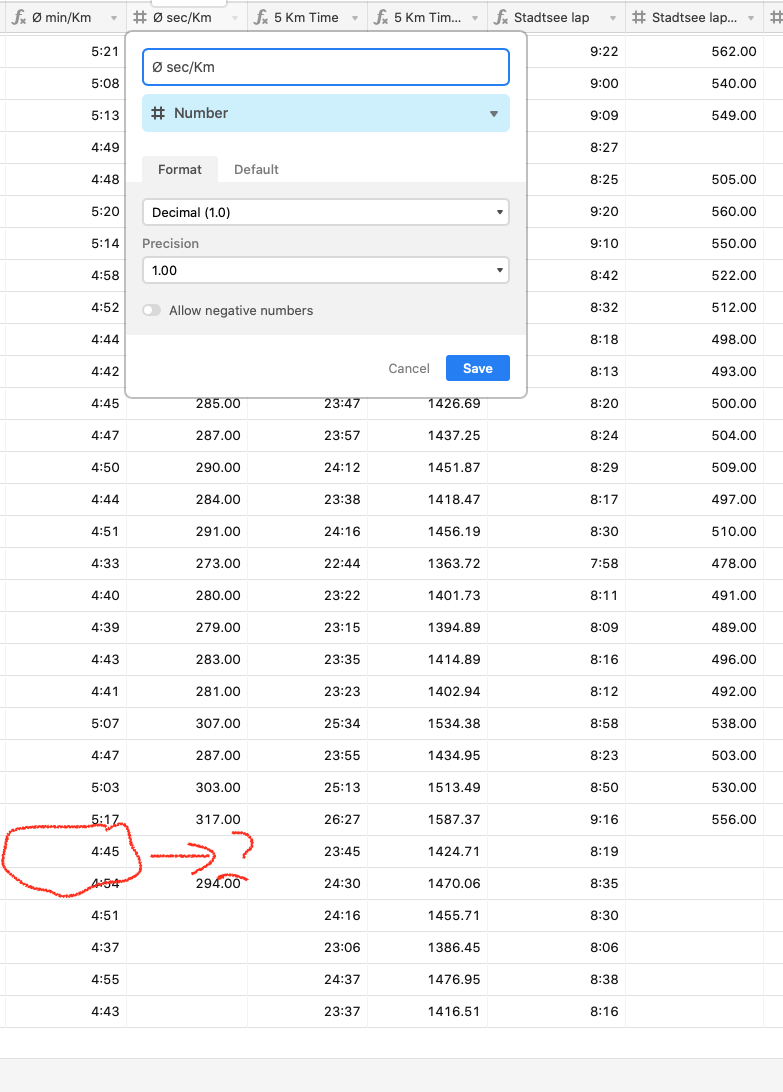Screen dimensions: 783x1092
Task: Click formula icon of Stadtsee lap column
Action: 501,17
